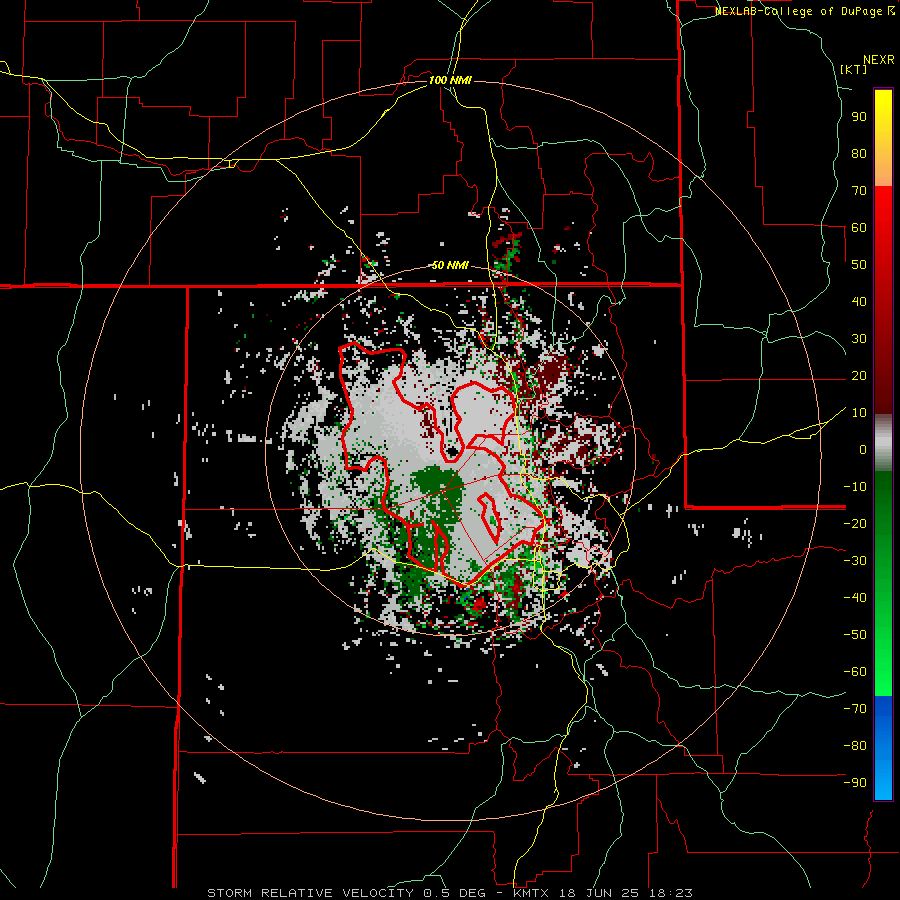This screenshot has width=900, height=900.
Task: Click the "18 JUN 25" date text
Action: [x=600, y=893]
